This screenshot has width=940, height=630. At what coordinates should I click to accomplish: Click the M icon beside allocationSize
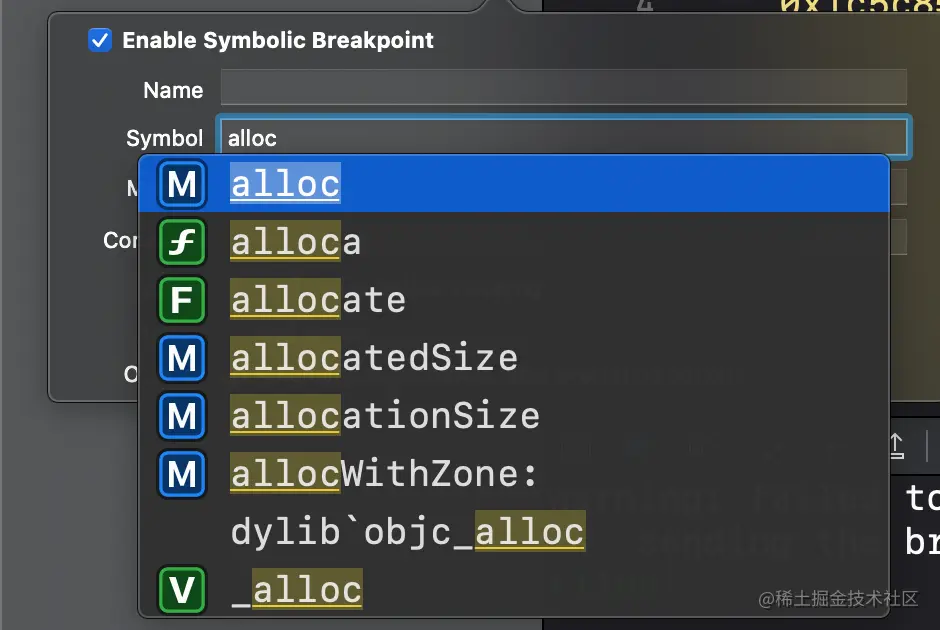pyautogui.click(x=182, y=417)
